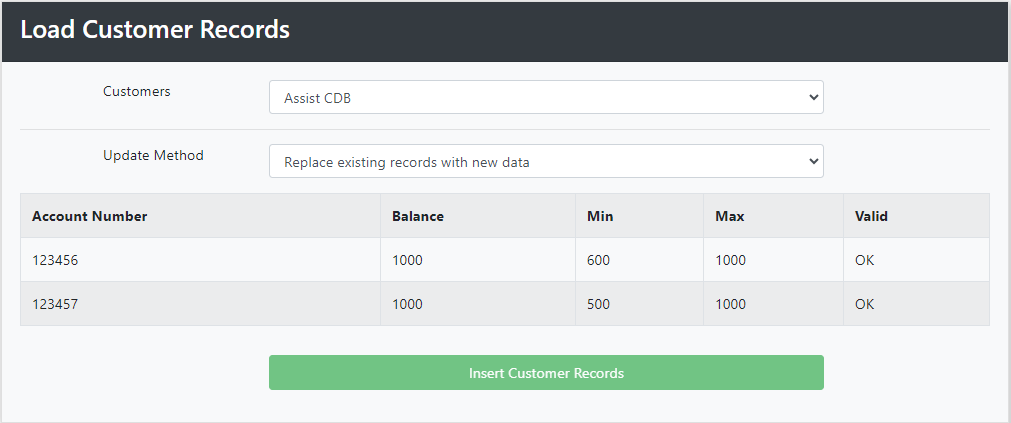The width and height of the screenshot is (1011, 423).
Task: Click the Load Customer Records page title
Action: click(x=155, y=30)
